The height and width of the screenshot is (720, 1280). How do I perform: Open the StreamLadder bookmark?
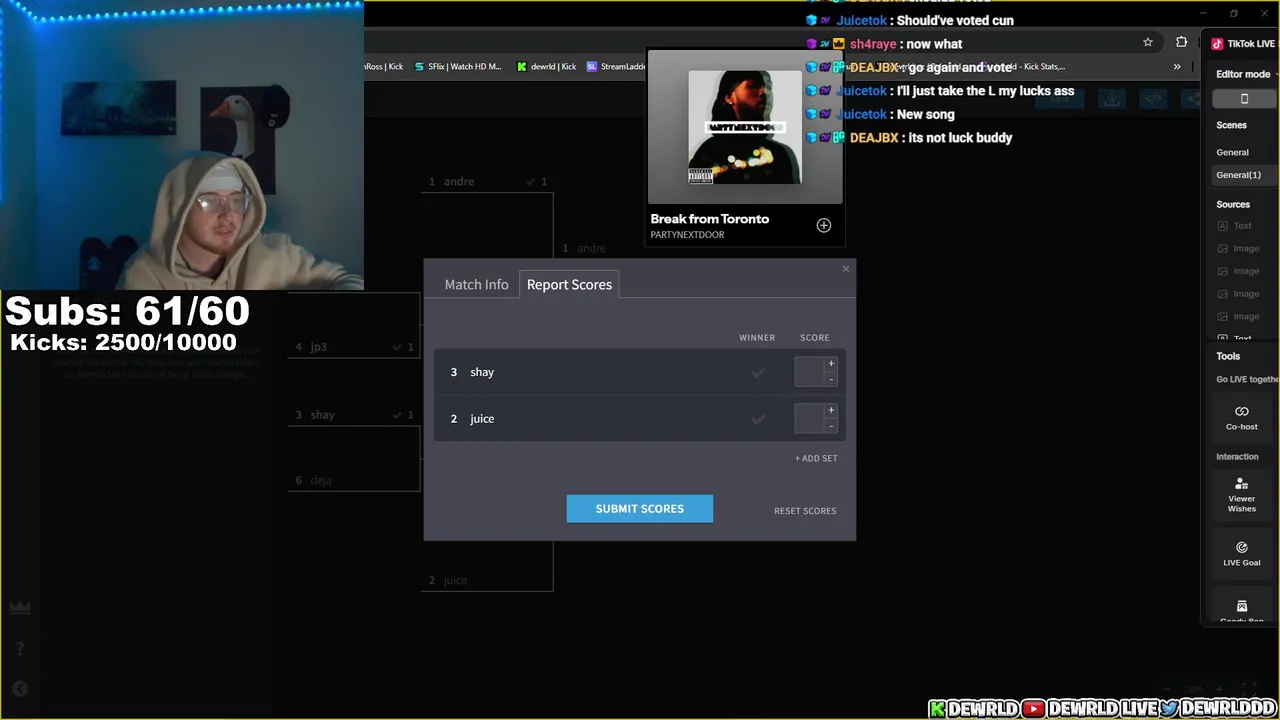coord(616,67)
